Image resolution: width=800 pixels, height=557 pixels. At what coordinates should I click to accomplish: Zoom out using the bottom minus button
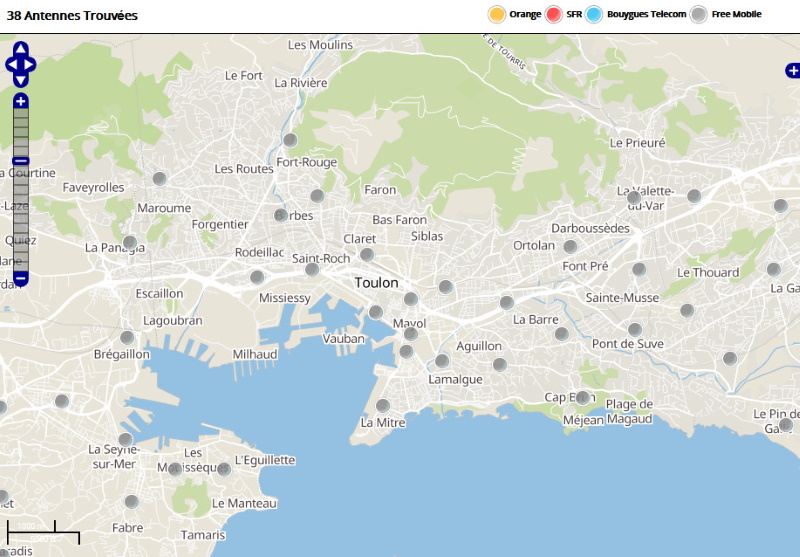coord(20,277)
